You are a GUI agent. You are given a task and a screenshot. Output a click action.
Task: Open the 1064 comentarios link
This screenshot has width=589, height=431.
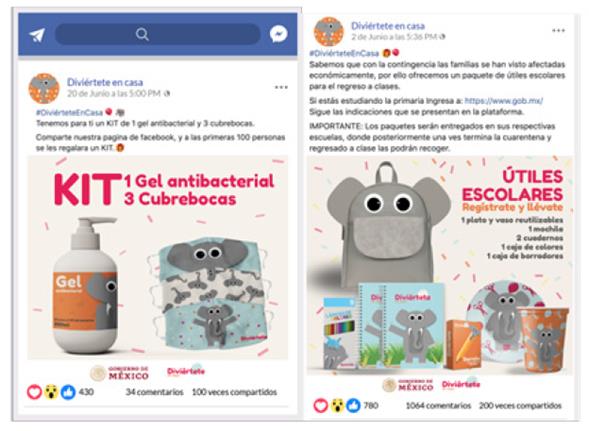point(438,406)
